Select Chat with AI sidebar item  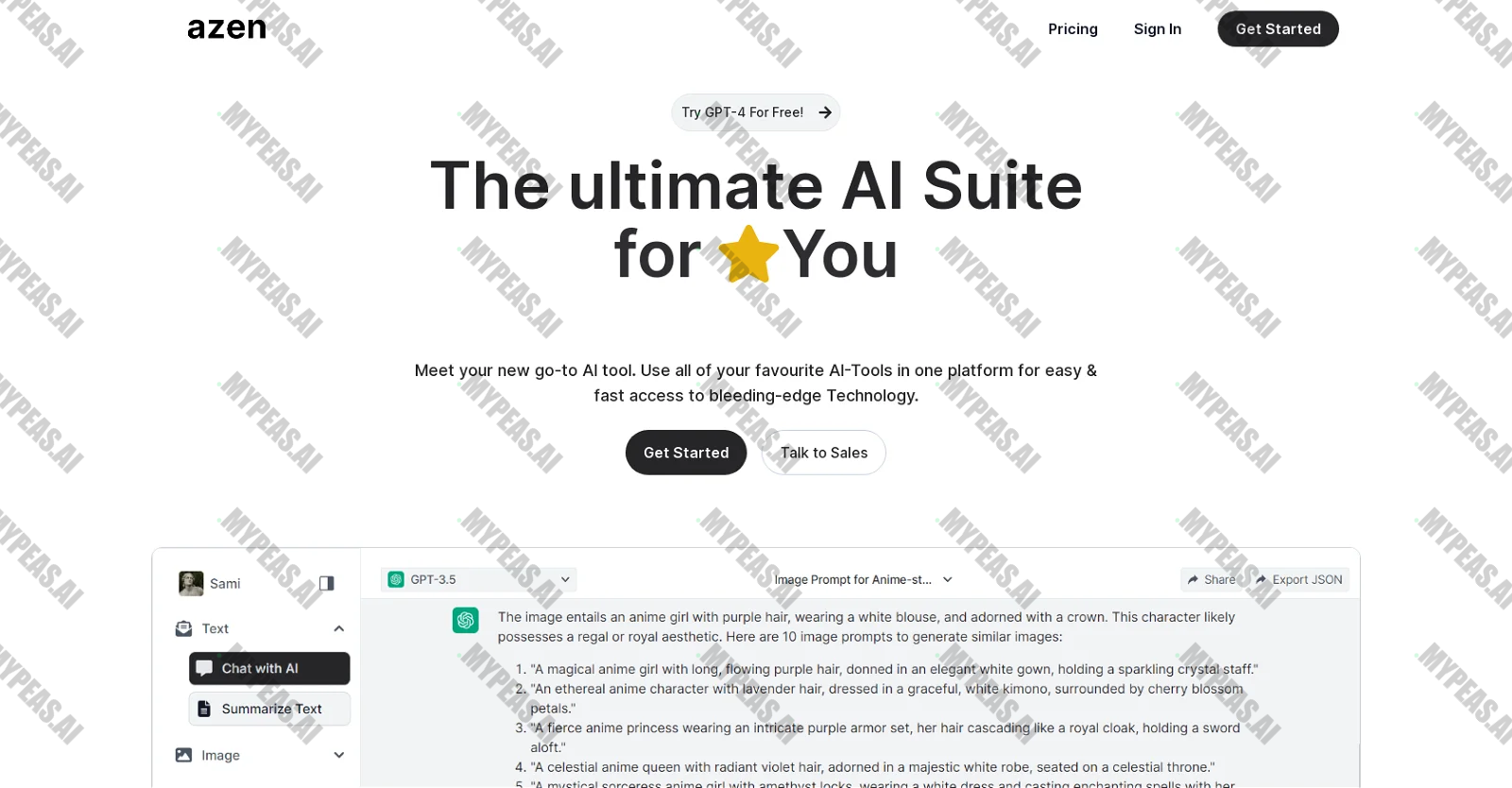tap(269, 668)
